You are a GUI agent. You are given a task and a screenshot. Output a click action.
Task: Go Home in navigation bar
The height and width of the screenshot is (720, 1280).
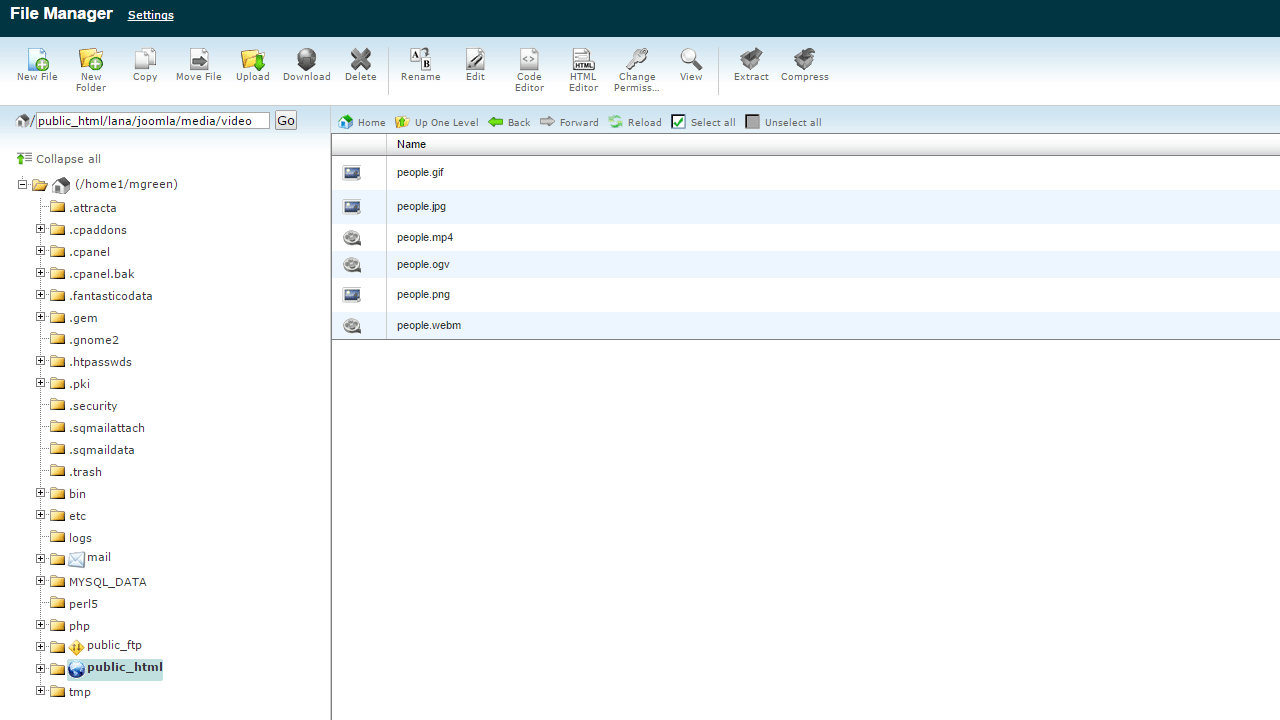click(362, 122)
